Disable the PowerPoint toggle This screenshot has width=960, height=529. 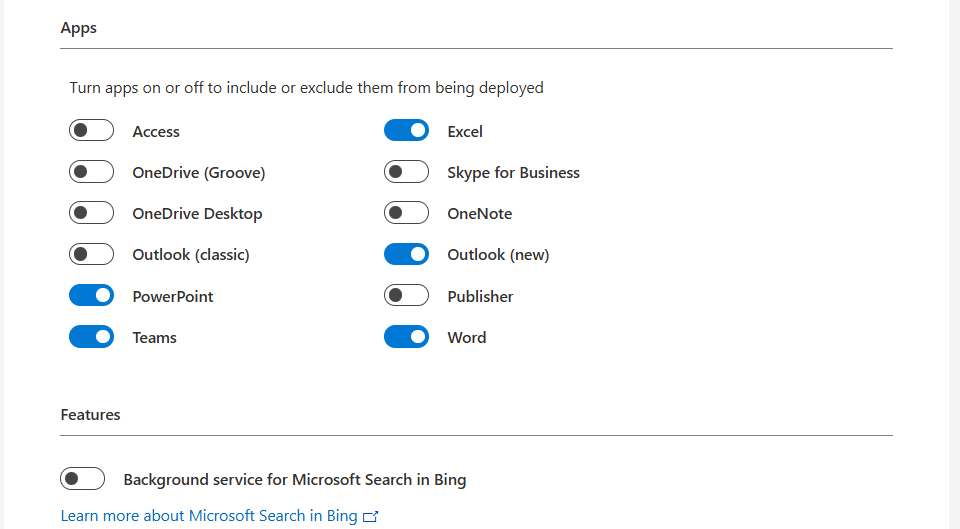pos(91,296)
